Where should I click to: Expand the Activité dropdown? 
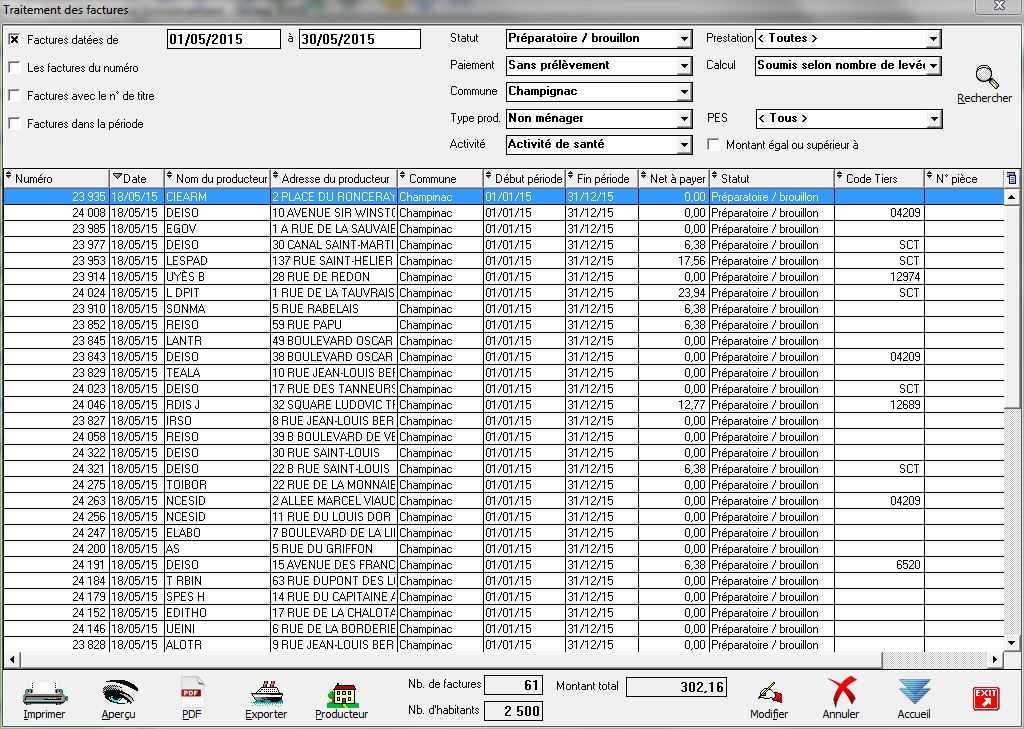click(x=684, y=145)
